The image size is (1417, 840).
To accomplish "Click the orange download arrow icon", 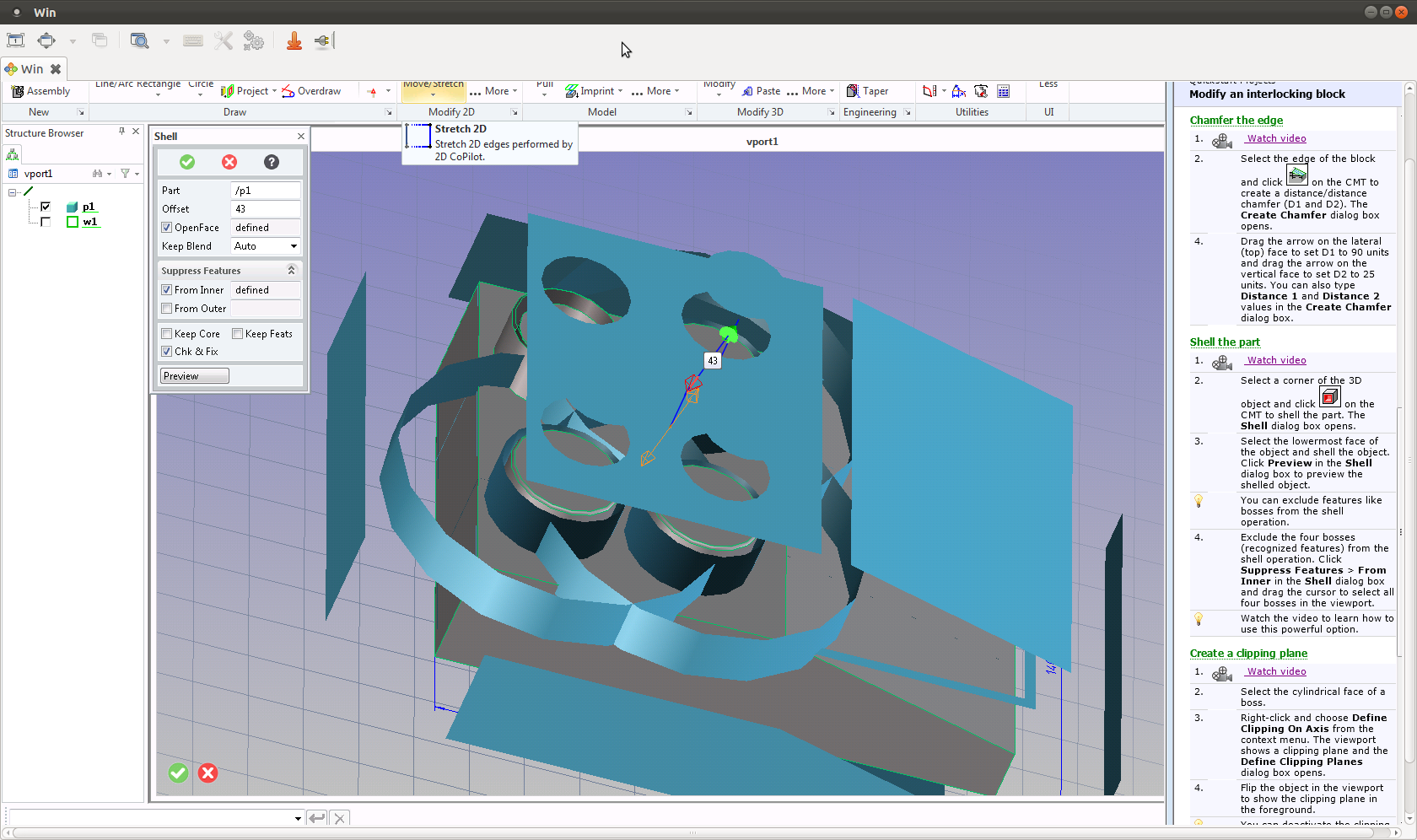I will click(294, 40).
